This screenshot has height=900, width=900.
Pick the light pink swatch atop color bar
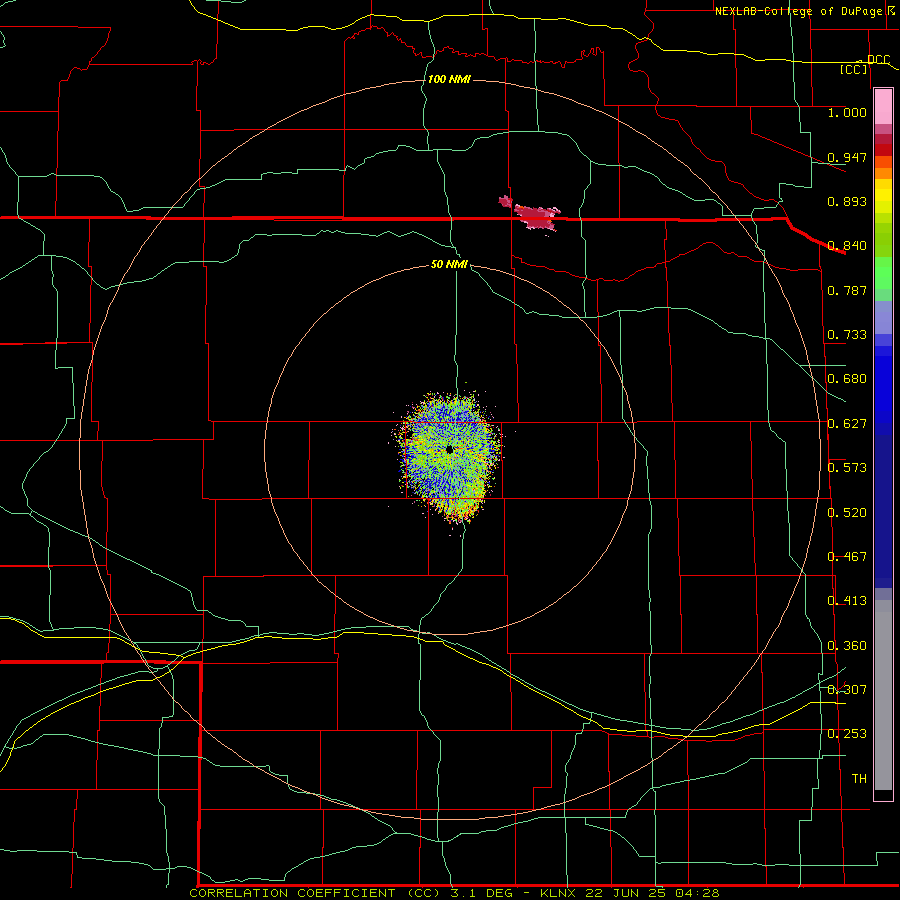pos(883,107)
